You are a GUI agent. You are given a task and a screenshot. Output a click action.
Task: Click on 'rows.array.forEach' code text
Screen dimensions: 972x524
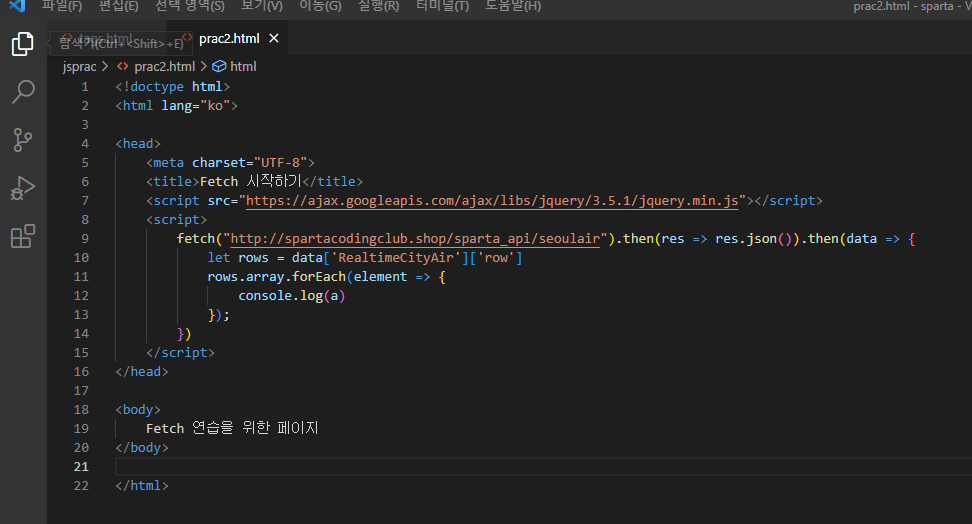(276, 277)
